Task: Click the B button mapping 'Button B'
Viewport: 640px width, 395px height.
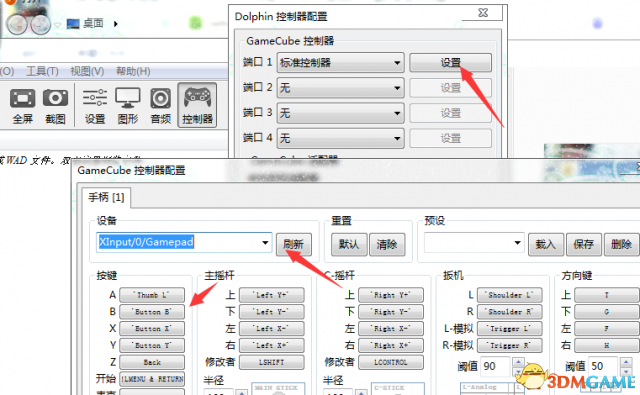Action: click(152, 312)
